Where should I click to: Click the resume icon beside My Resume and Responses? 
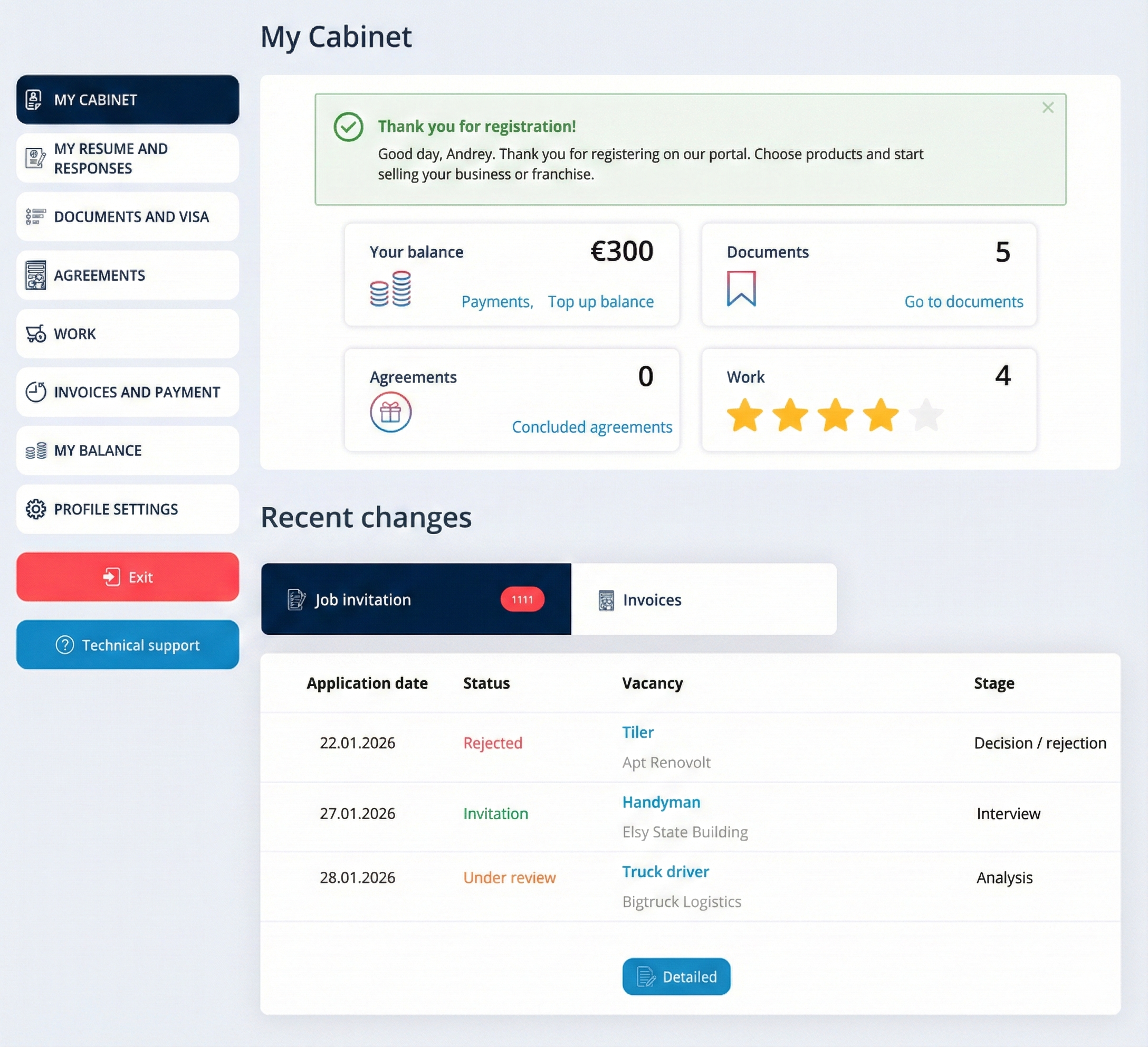tap(35, 158)
